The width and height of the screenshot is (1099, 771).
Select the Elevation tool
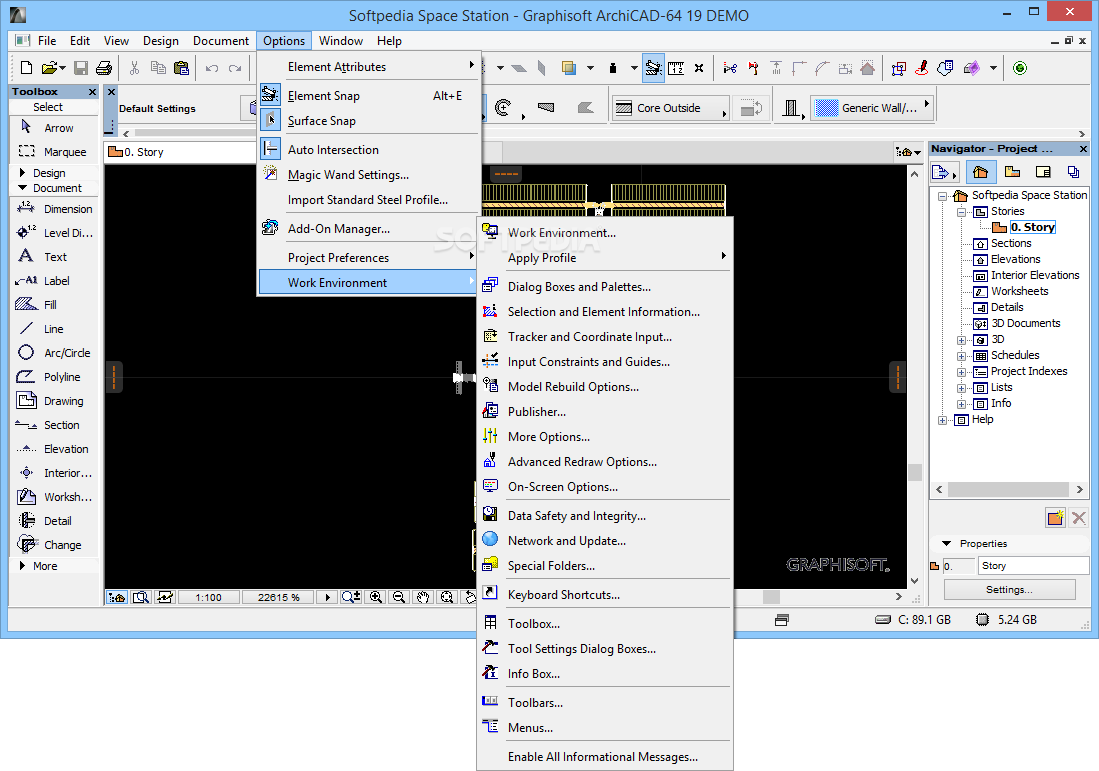click(x=53, y=449)
